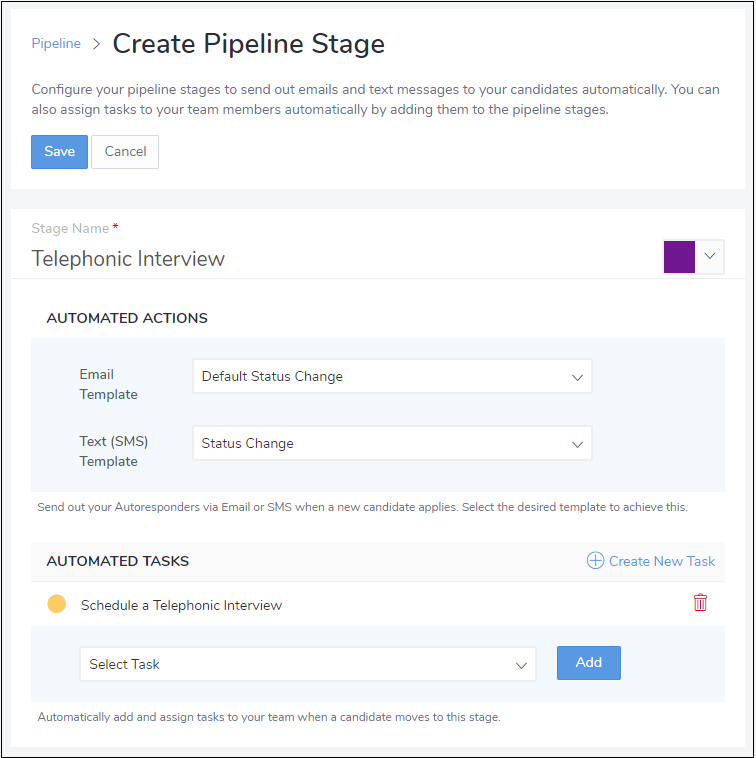The width and height of the screenshot is (756, 758).
Task: Go back to Pipeline via breadcrumb
Action: (56, 44)
